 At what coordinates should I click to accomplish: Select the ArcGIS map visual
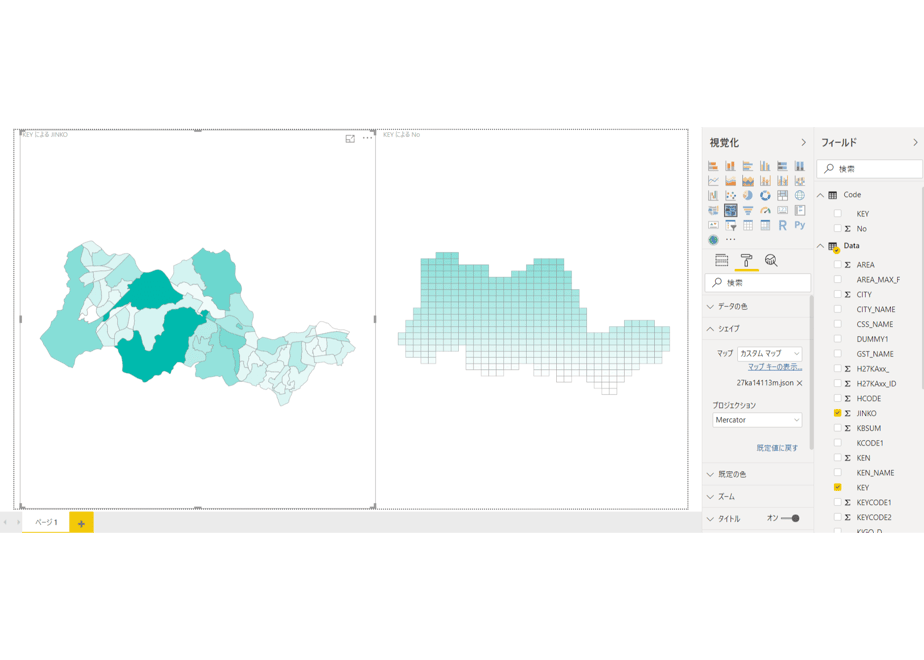click(713, 240)
